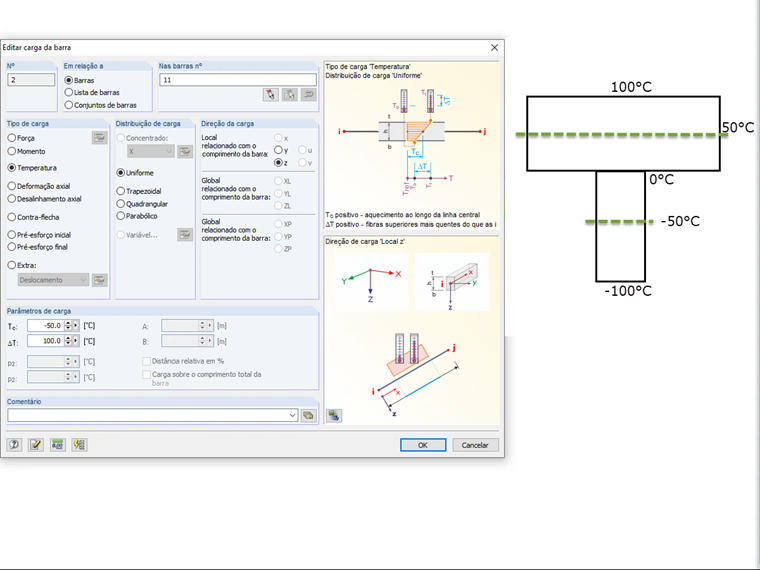This screenshot has width=760, height=570.
Task: Click the help icon at dialog bottom
Action: (x=14, y=444)
